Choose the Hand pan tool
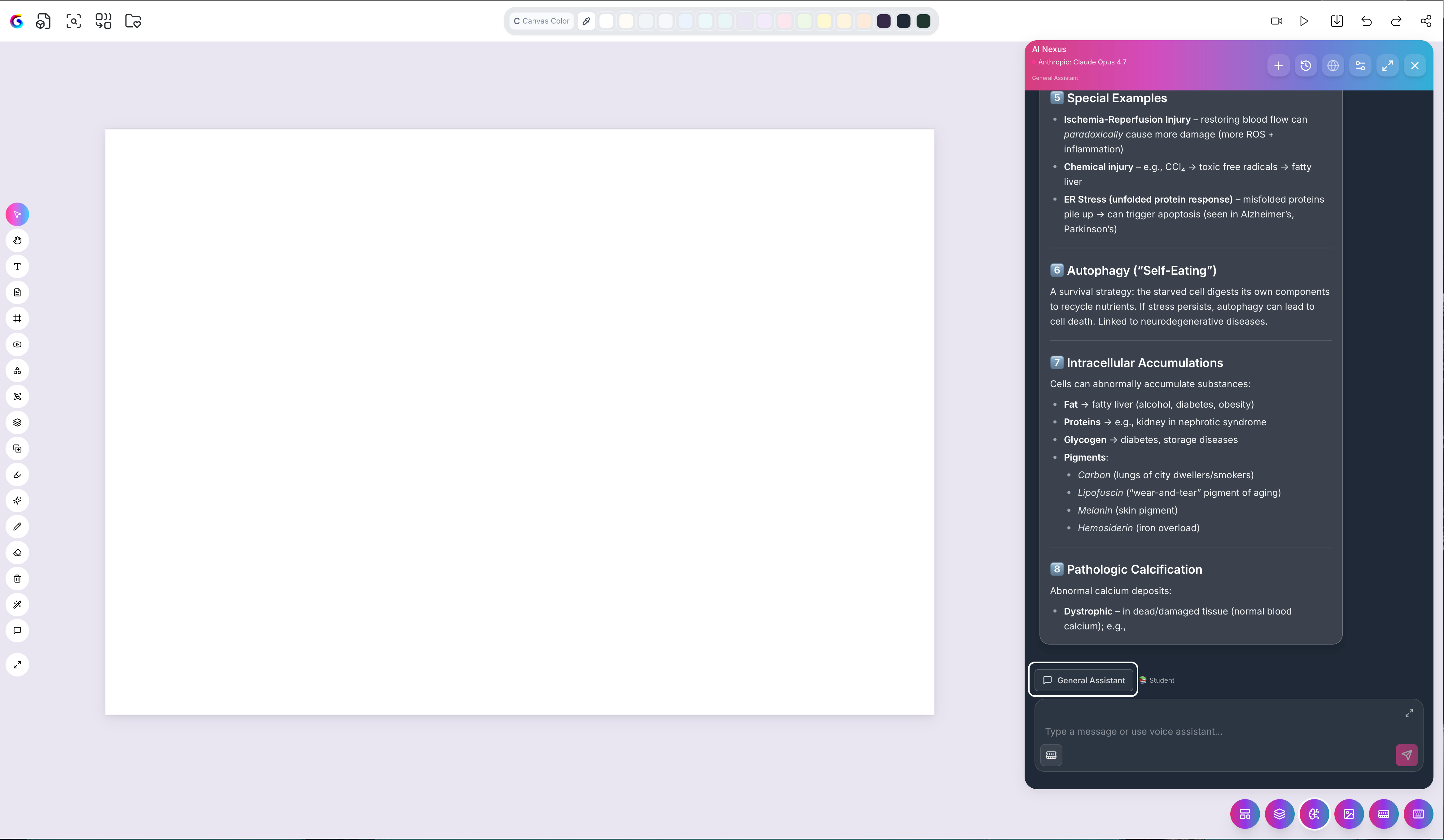The width and height of the screenshot is (1444, 840). (x=17, y=241)
